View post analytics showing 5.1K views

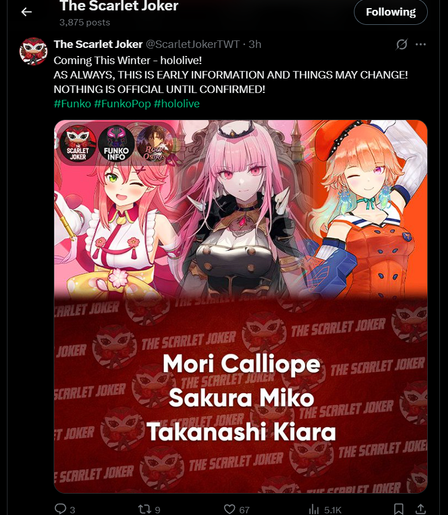[x=325, y=509]
